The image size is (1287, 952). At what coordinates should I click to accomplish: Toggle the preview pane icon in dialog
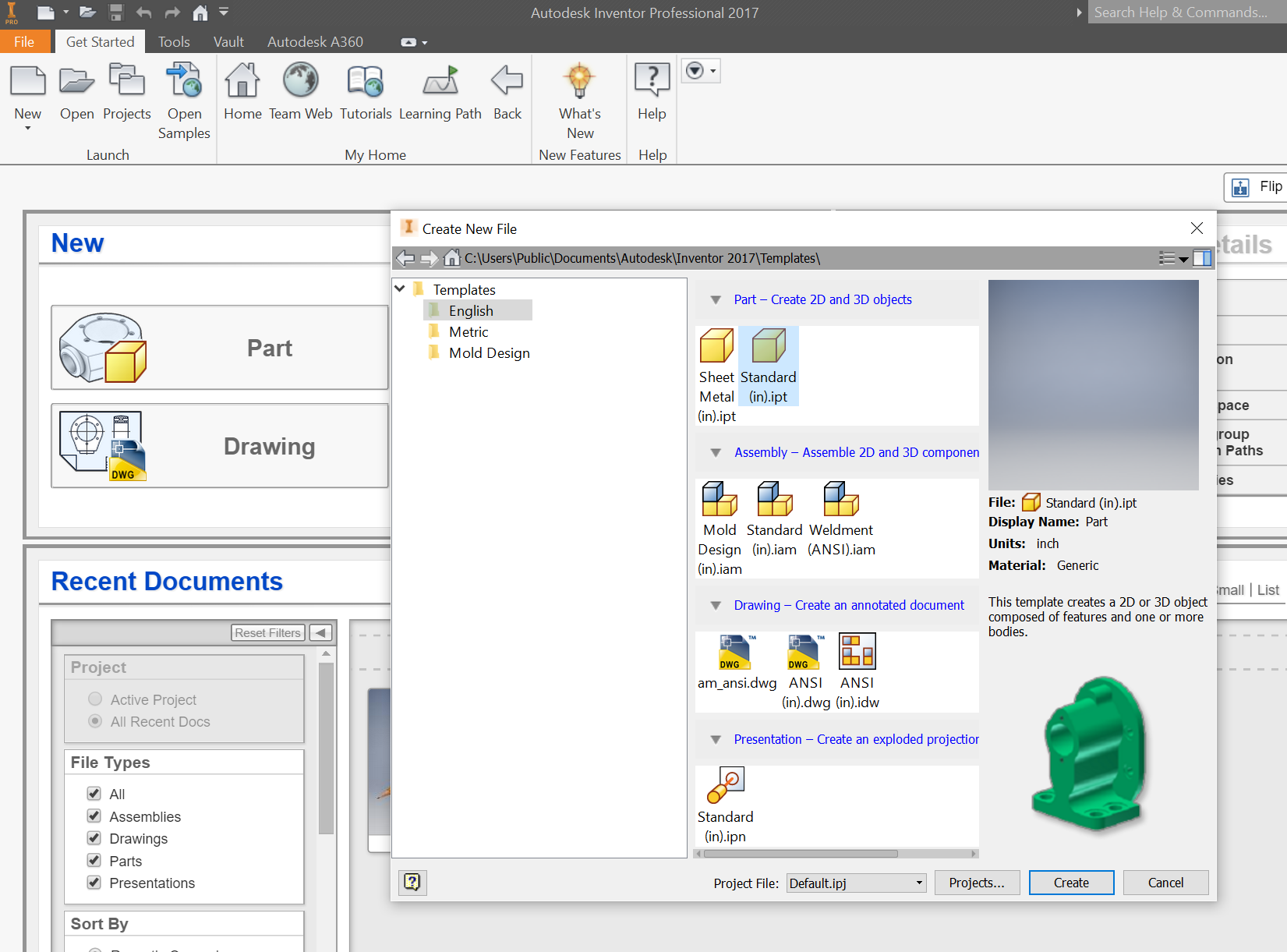tap(1202, 258)
